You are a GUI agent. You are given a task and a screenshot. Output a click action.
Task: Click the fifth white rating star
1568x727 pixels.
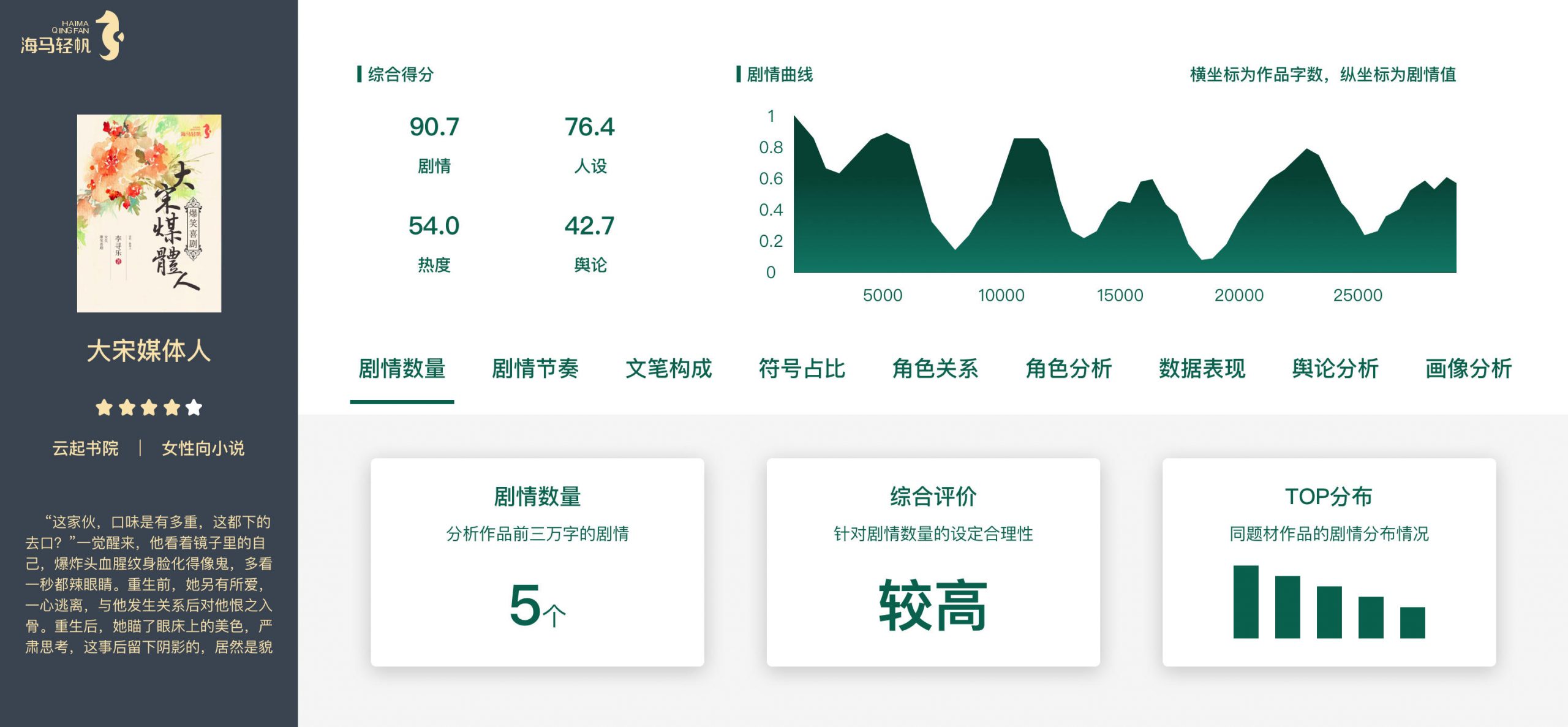click(194, 407)
